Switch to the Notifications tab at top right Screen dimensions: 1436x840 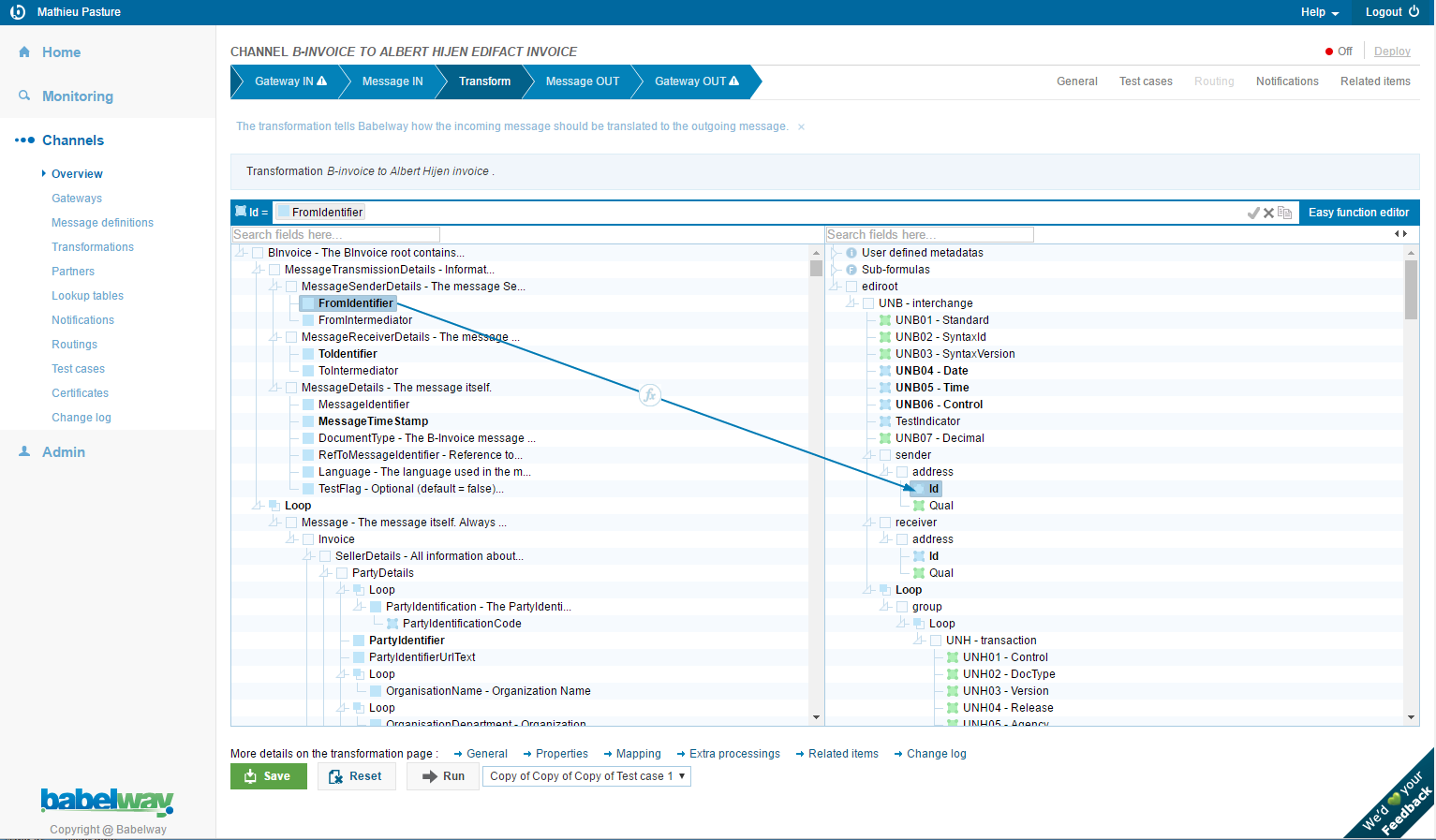tap(1287, 81)
